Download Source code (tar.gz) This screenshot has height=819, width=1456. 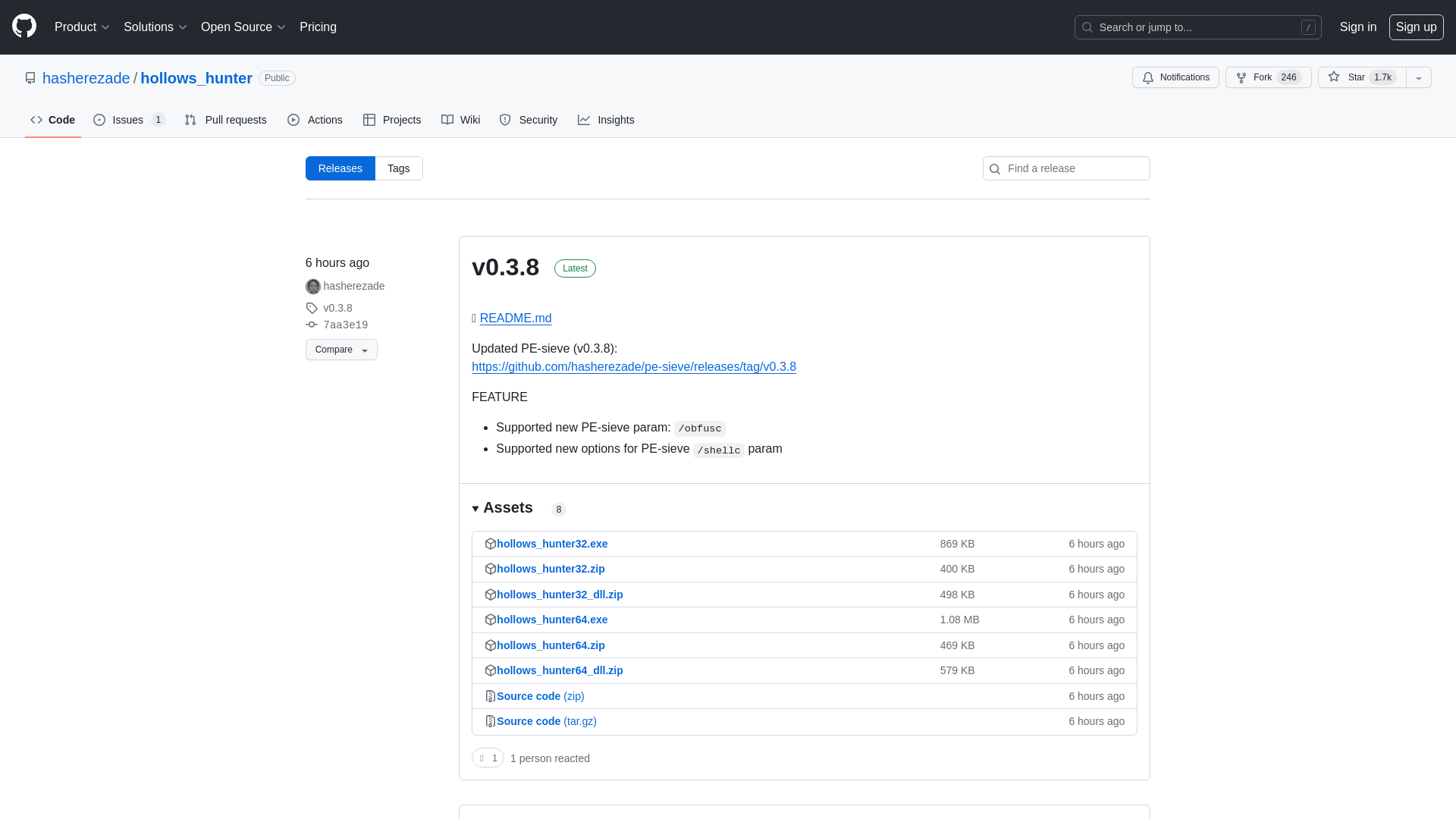pos(547,721)
